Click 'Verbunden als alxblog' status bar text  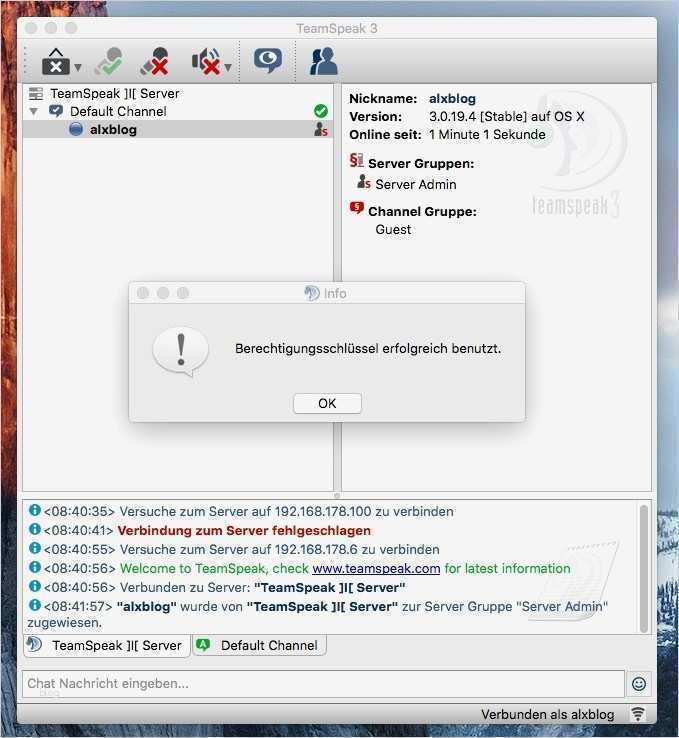click(548, 714)
